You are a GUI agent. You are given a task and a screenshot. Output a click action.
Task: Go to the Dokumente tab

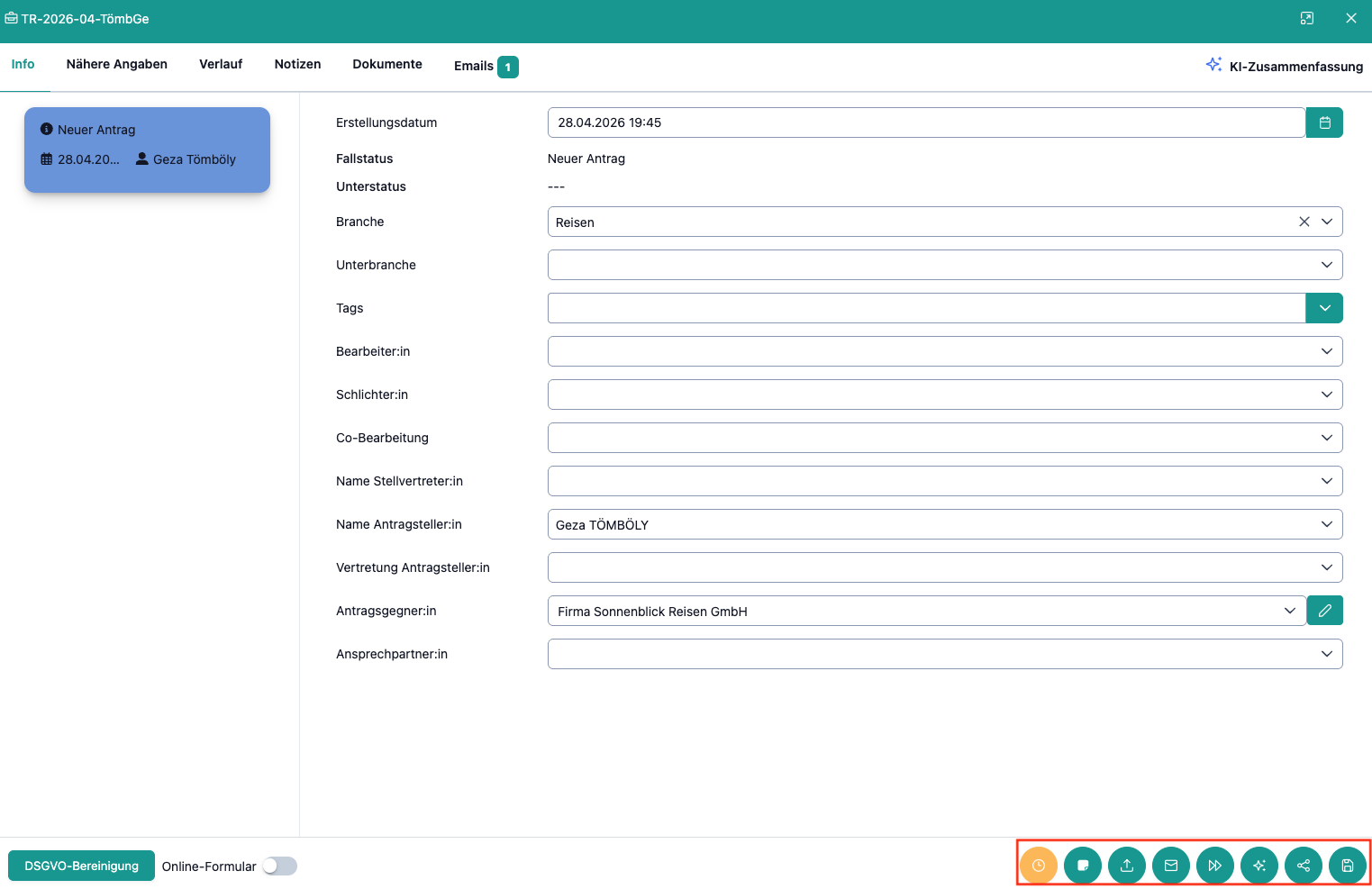387,64
